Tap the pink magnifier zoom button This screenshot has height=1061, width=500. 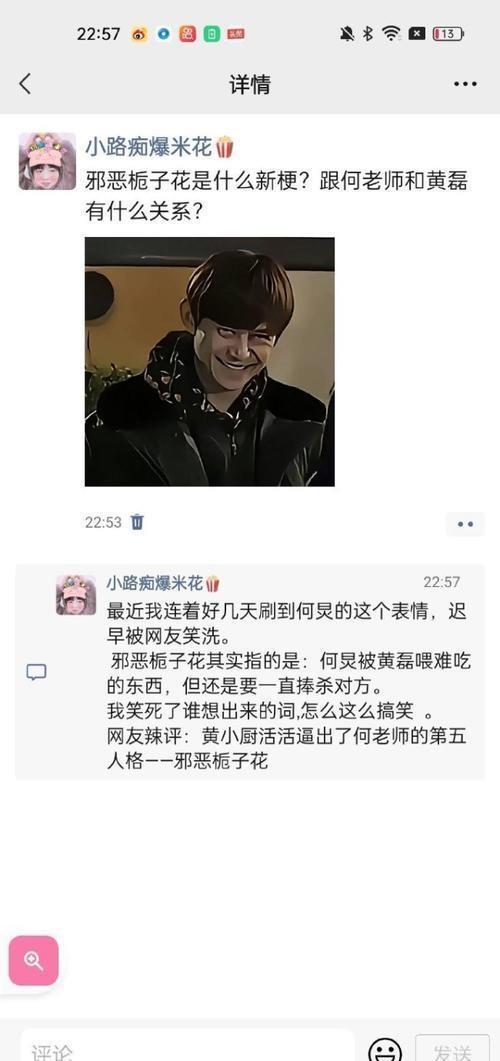pos(33,961)
